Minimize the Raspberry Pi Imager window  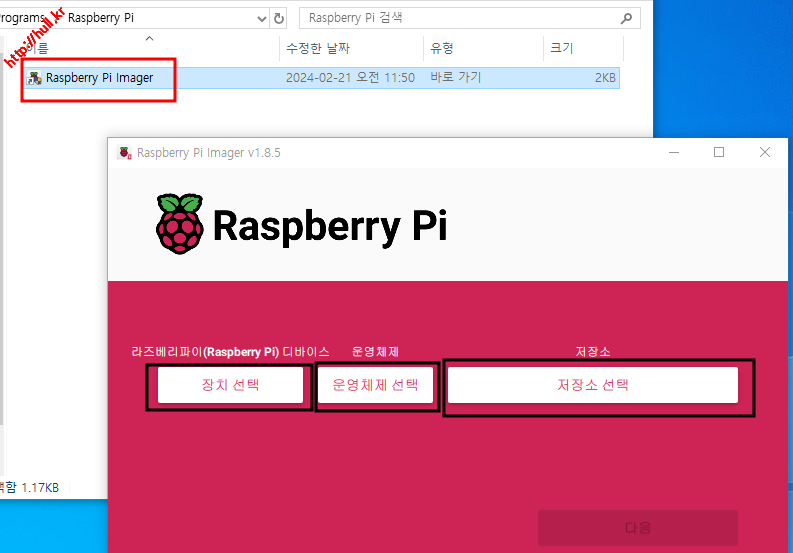[x=671, y=153]
